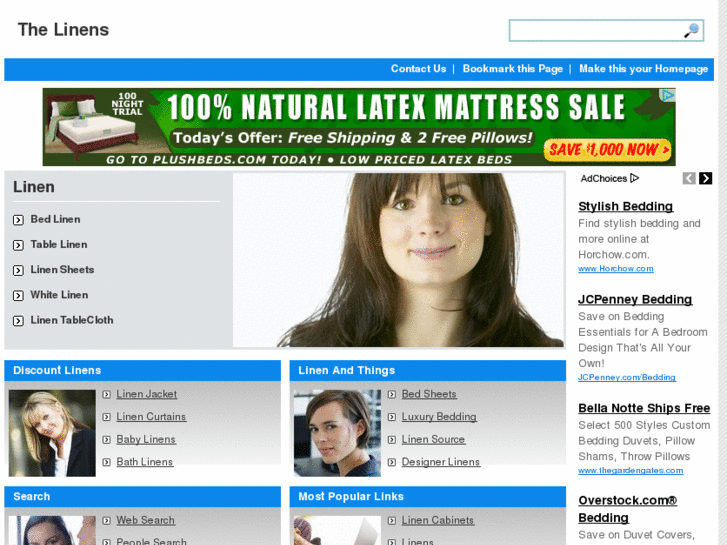Visit Luxury Bedding link
The width and height of the screenshot is (727, 545).
439,417
